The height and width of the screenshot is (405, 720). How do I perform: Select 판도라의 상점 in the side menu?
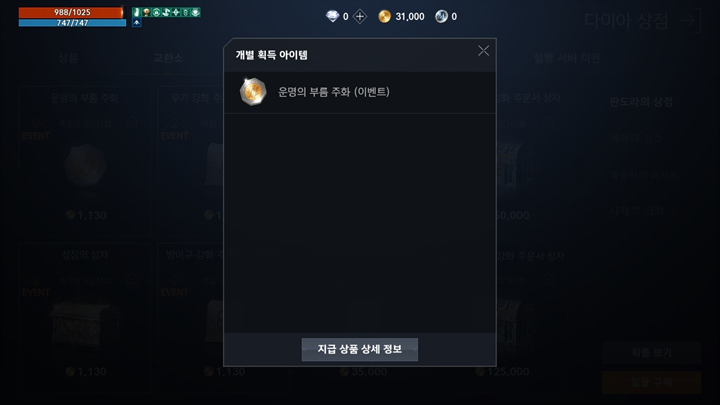tap(641, 102)
